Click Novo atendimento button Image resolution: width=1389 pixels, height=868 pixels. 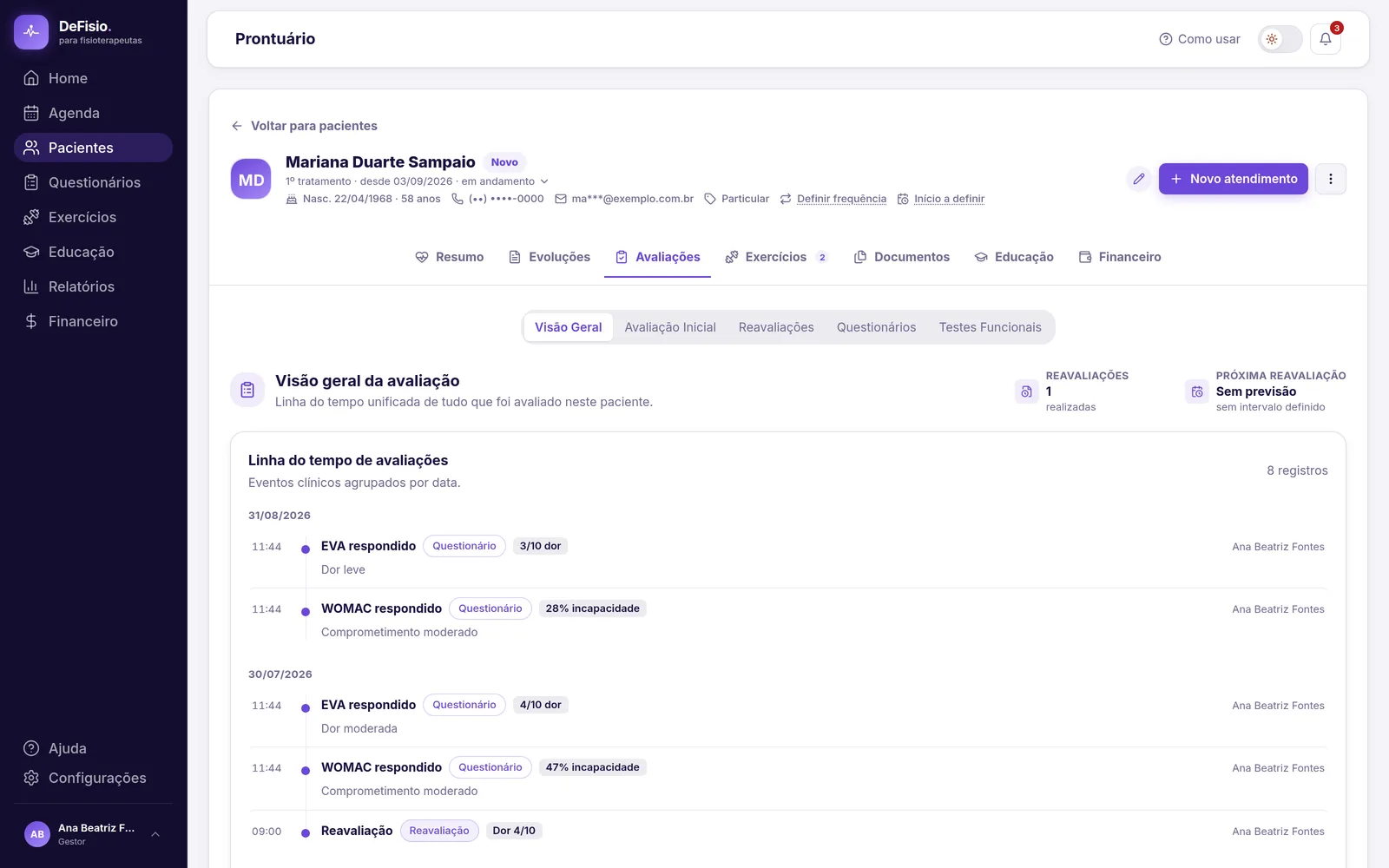point(1234,179)
